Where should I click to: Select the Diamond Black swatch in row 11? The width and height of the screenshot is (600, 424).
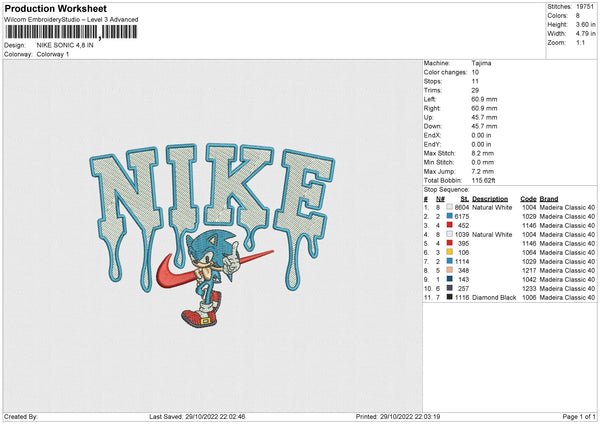pos(449,297)
